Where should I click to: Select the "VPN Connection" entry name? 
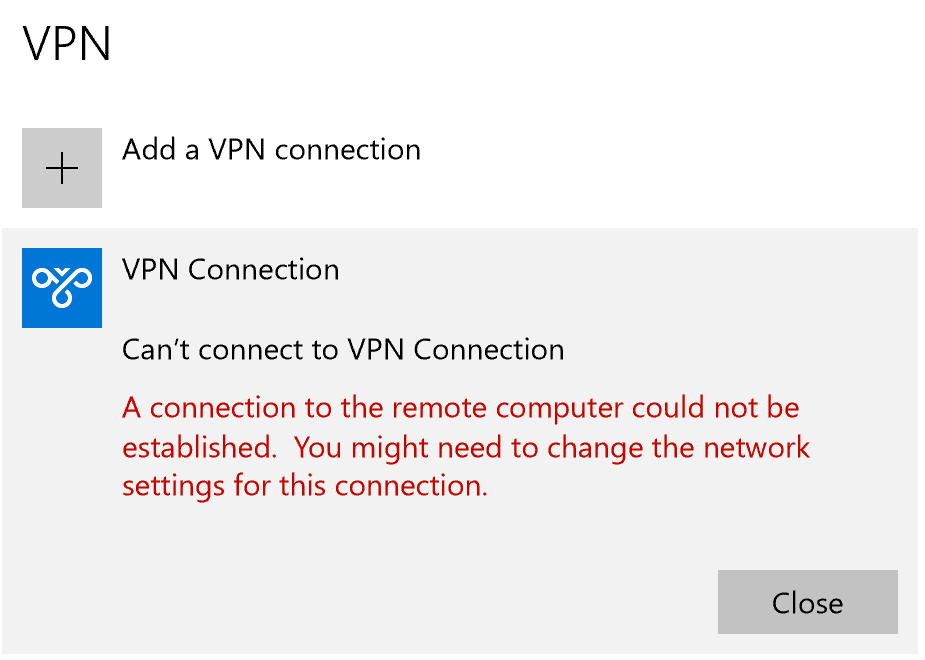tap(230, 270)
